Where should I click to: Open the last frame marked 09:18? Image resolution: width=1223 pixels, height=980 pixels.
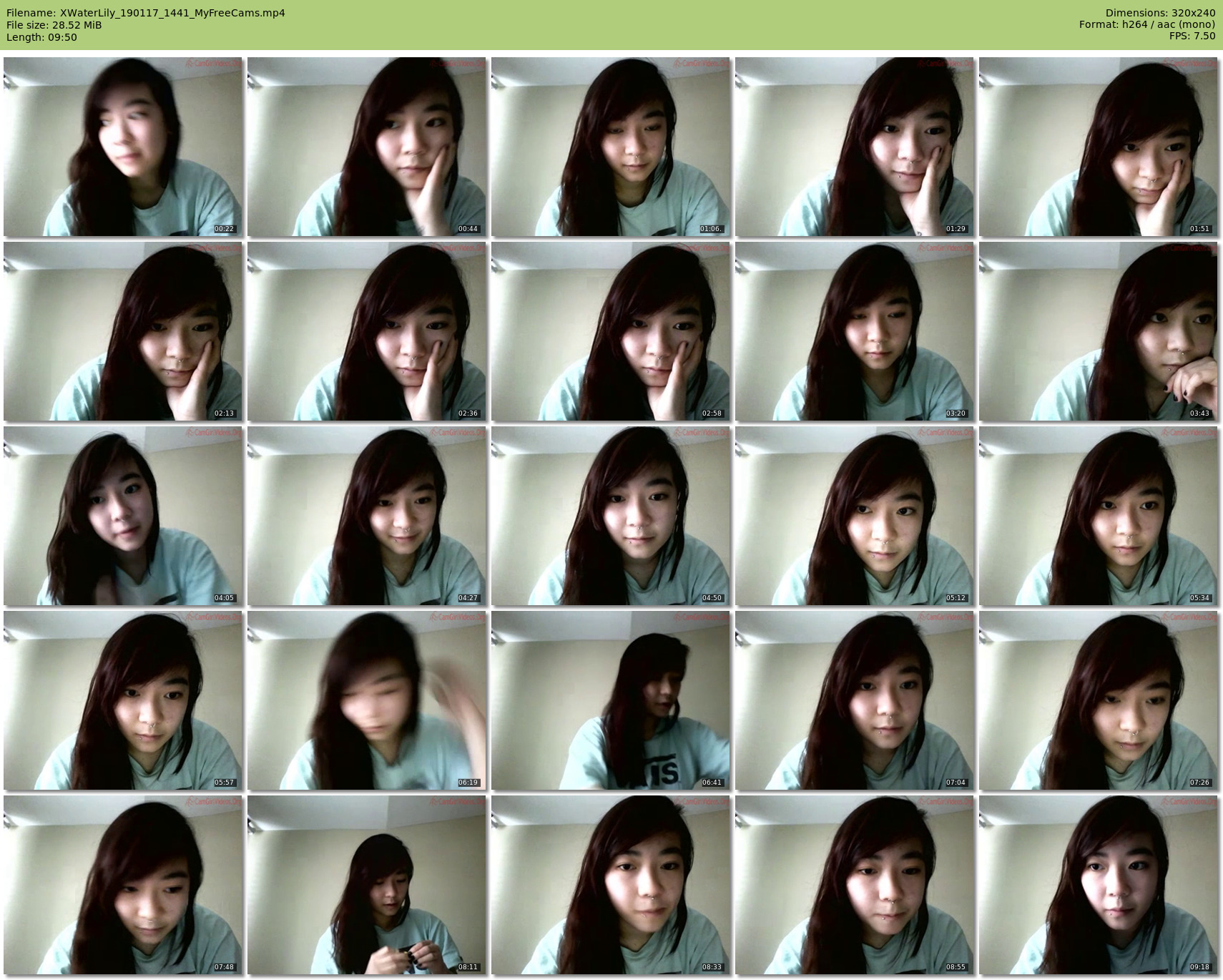click(x=1099, y=885)
